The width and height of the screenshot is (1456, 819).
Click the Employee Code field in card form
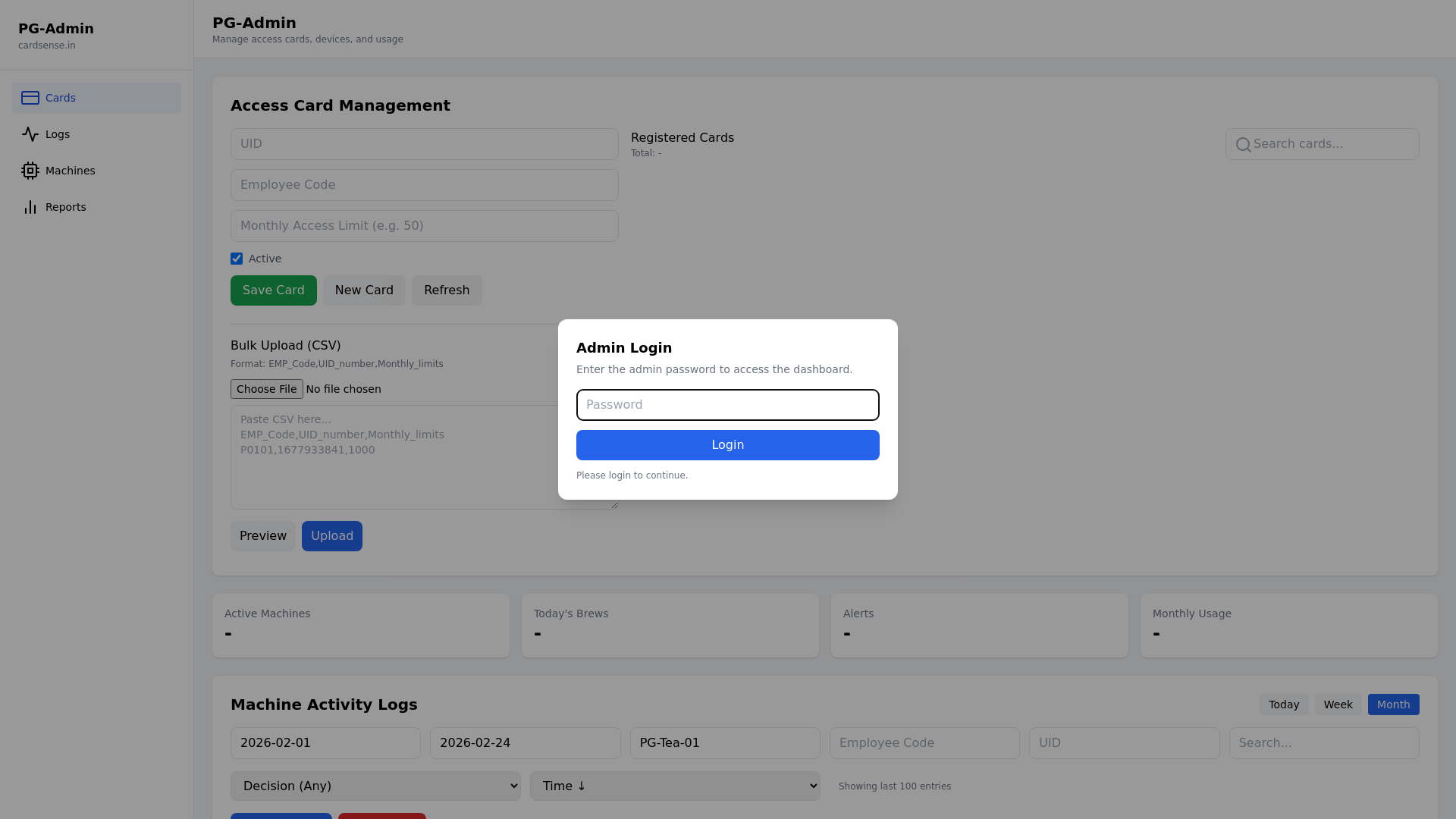coord(425,185)
